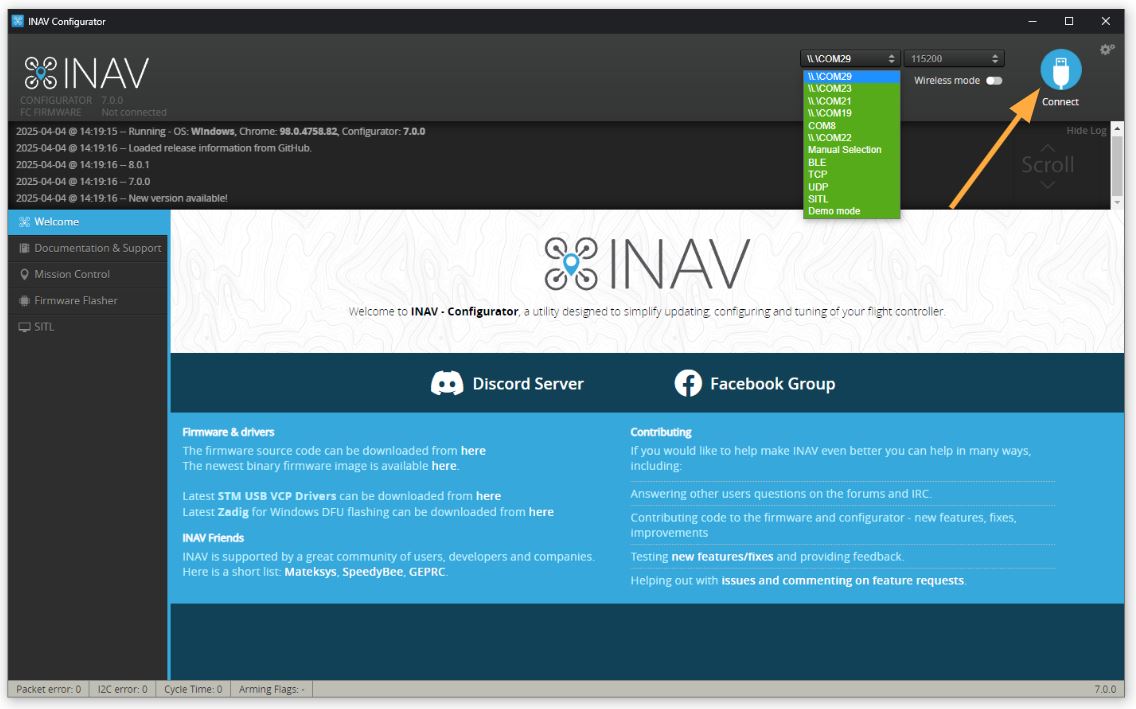
Task: Click the log panel scrollbar
Action: point(1117,165)
